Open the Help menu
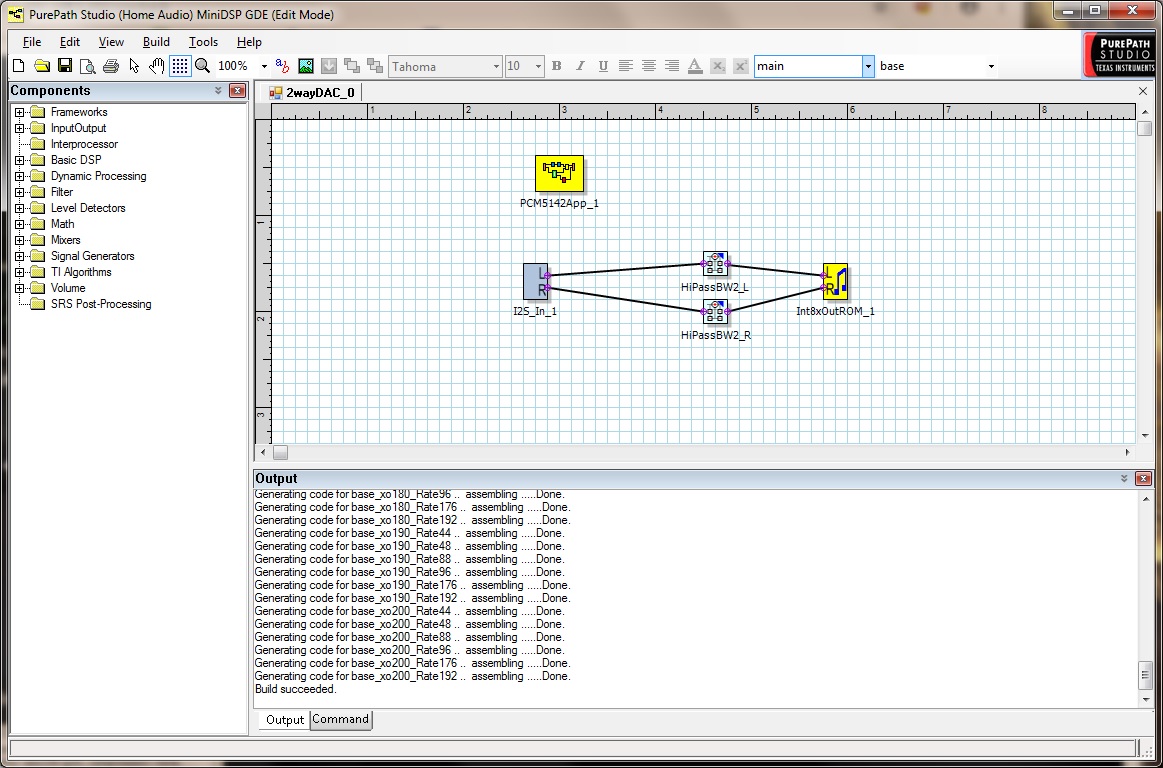Viewport: 1163px width, 768px height. (x=249, y=42)
